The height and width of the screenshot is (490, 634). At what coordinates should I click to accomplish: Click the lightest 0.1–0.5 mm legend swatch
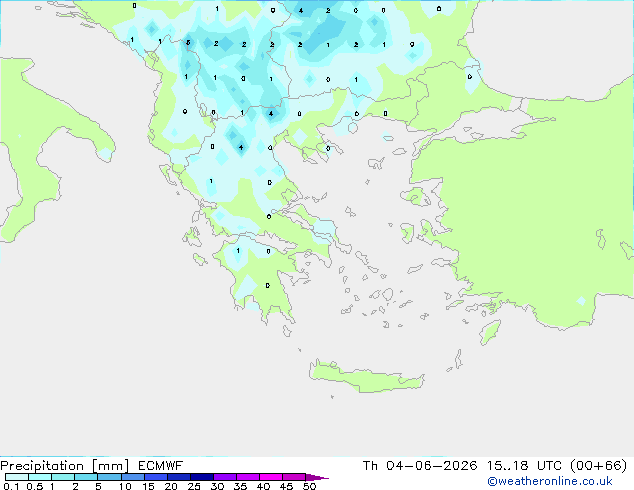coord(17,477)
